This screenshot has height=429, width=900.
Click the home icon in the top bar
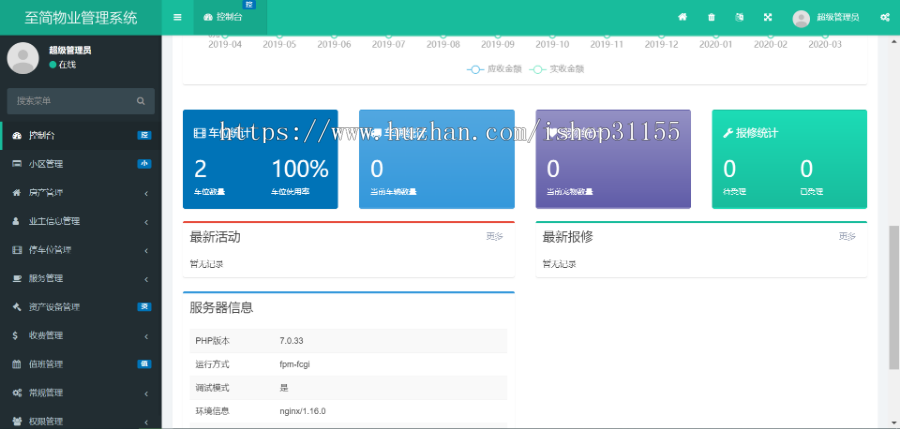(x=682, y=17)
